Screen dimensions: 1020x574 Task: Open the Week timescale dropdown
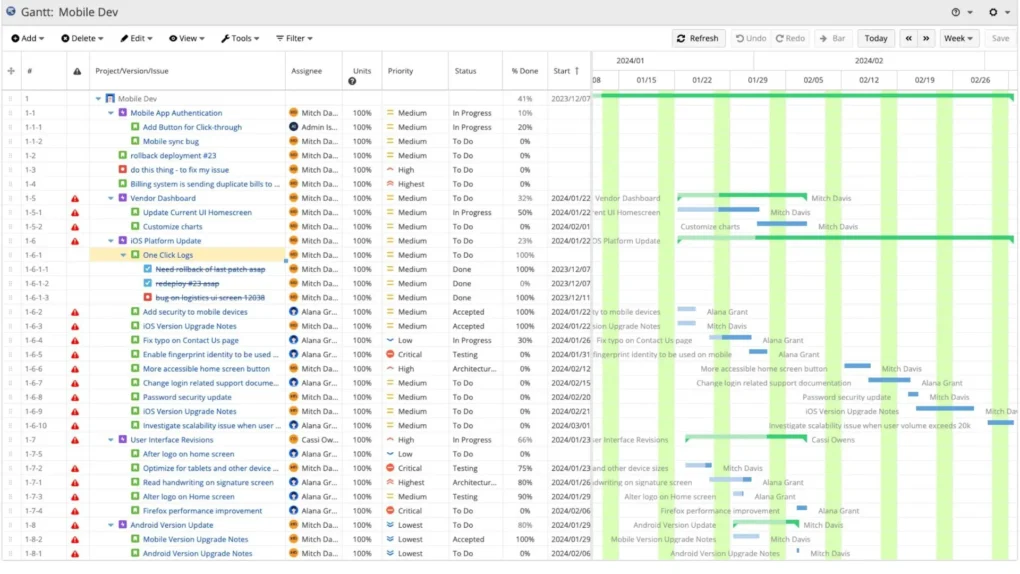tap(958, 38)
